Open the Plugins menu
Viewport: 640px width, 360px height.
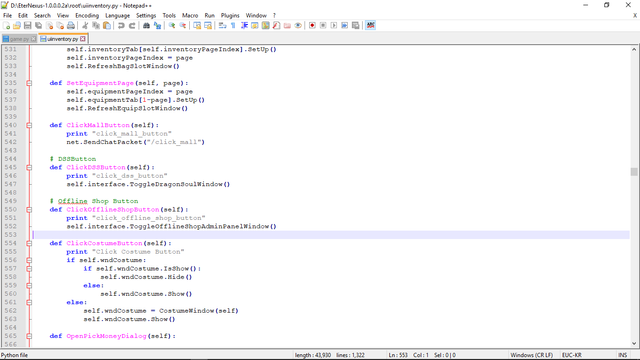coord(230,16)
